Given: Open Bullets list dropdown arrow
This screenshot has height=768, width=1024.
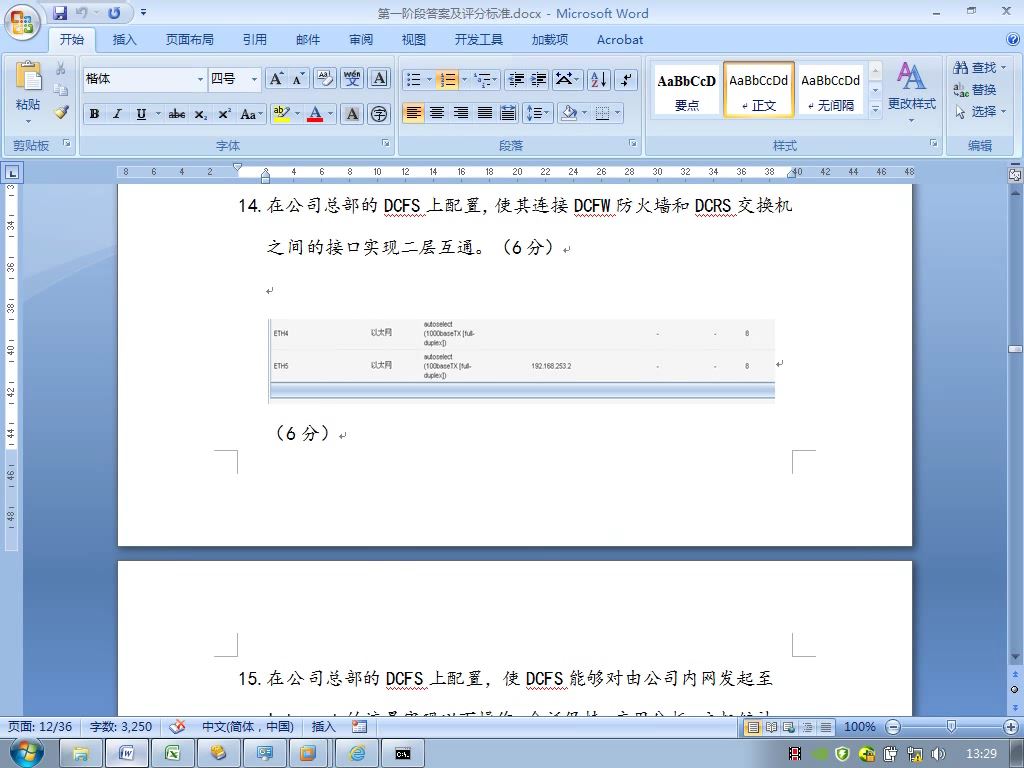Looking at the screenshot, I should click(429, 80).
